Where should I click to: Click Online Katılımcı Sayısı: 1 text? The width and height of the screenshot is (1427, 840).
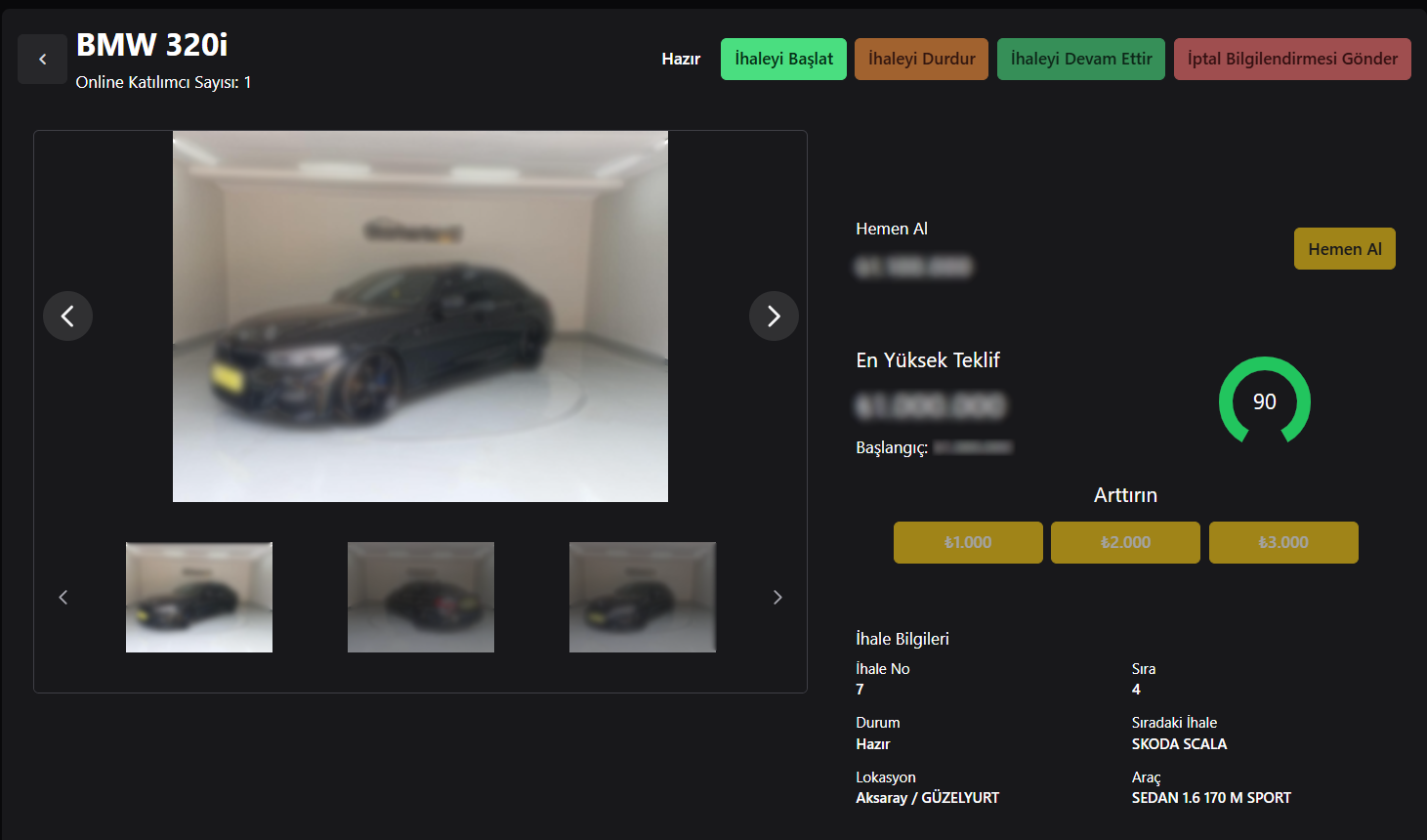pyautogui.click(x=164, y=82)
